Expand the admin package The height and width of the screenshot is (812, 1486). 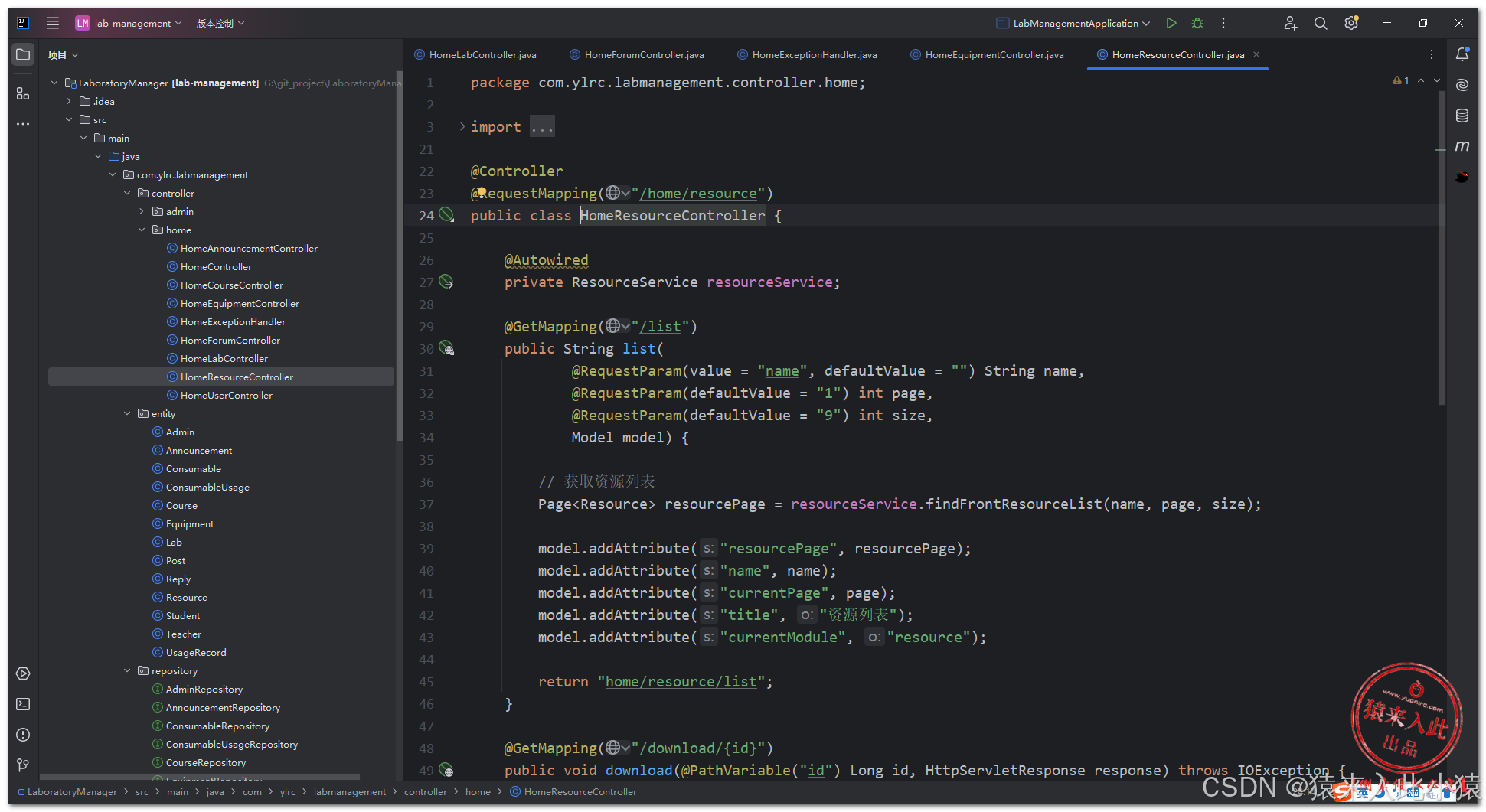(142, 211)
